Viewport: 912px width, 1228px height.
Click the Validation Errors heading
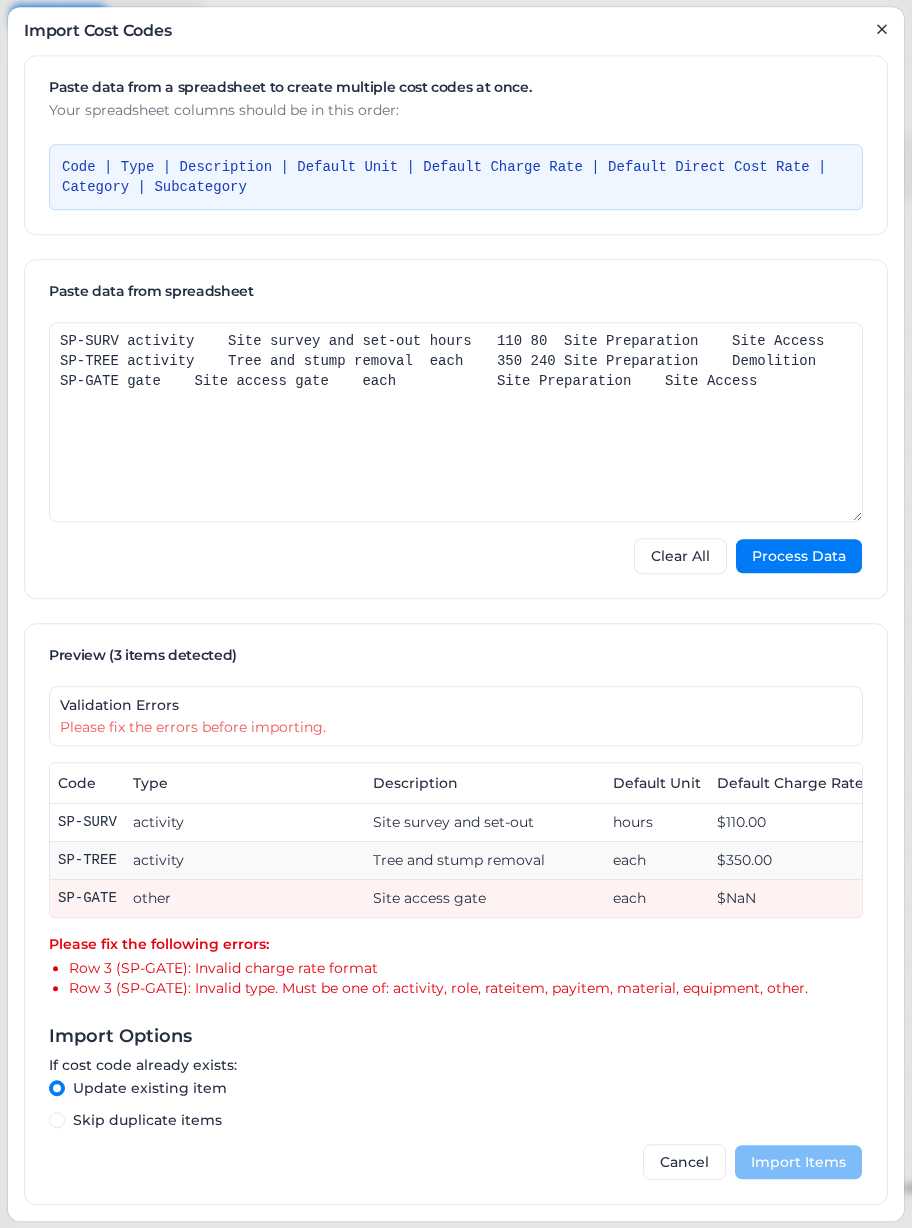[119, 705]
